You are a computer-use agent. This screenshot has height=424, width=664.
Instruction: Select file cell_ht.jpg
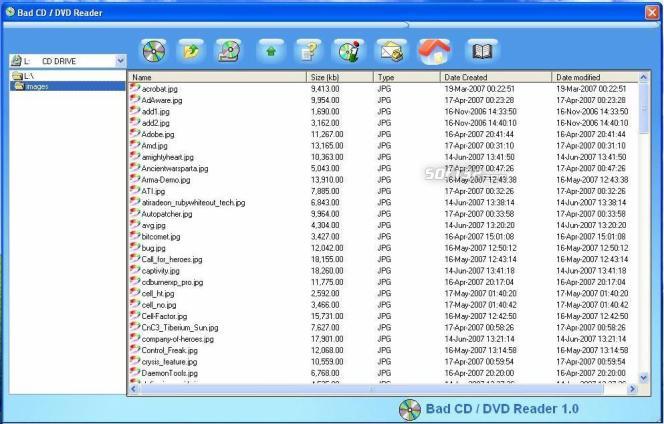[158, 294]
